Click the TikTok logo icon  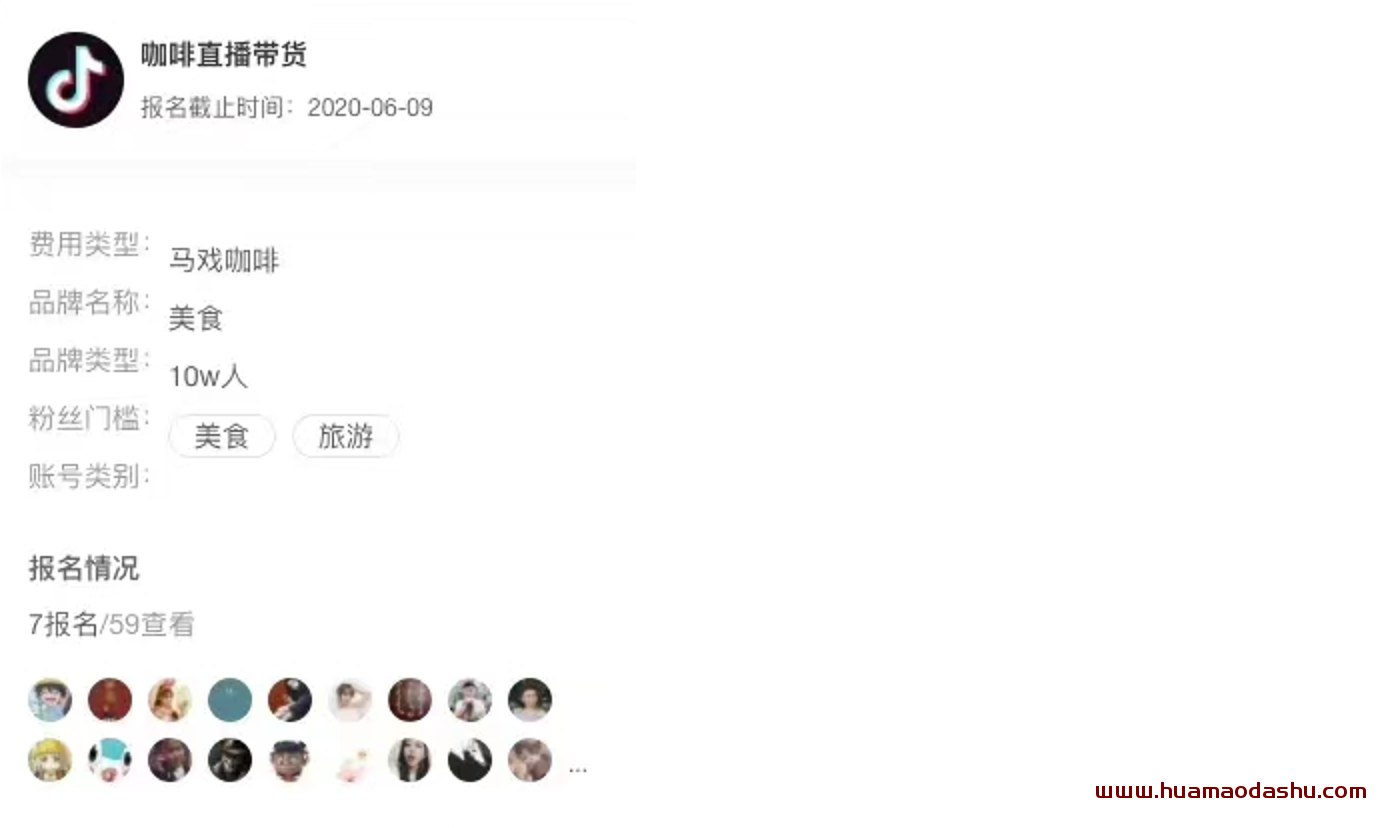[76, 80]
